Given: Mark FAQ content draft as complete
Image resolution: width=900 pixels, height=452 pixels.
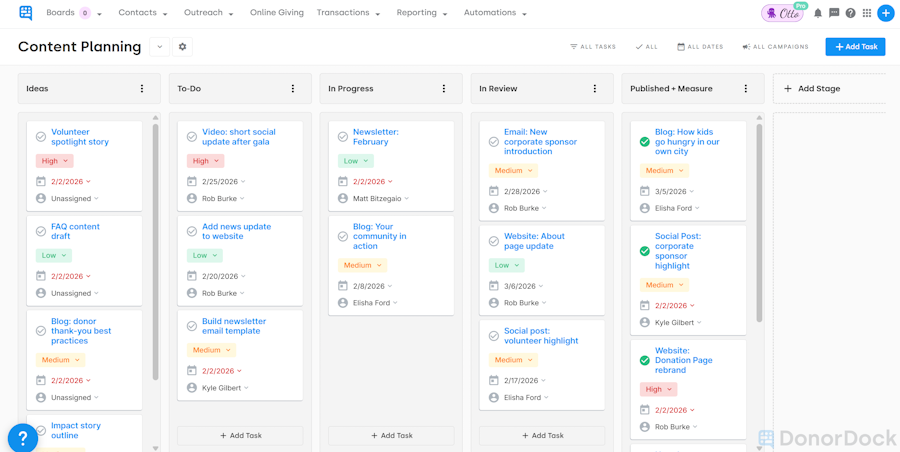Looking at the screenshot, I should (41, 231).
